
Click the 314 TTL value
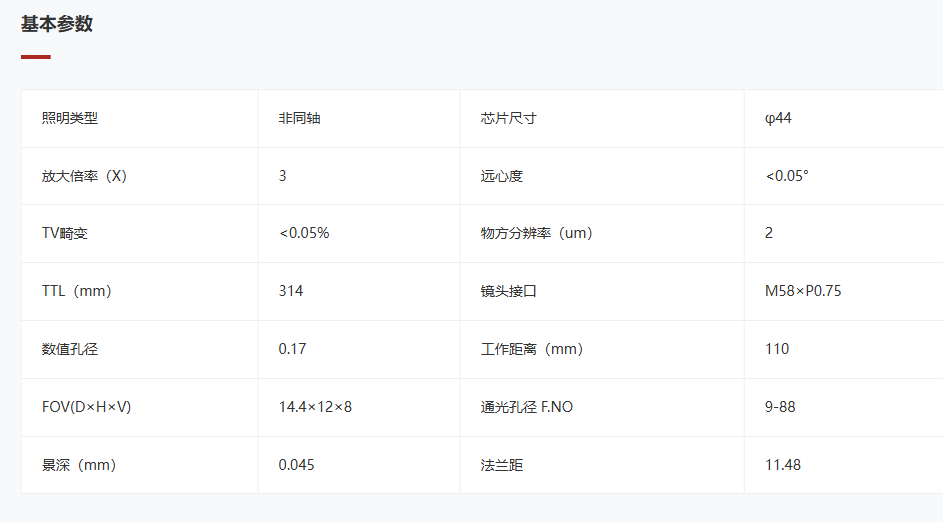291,291
